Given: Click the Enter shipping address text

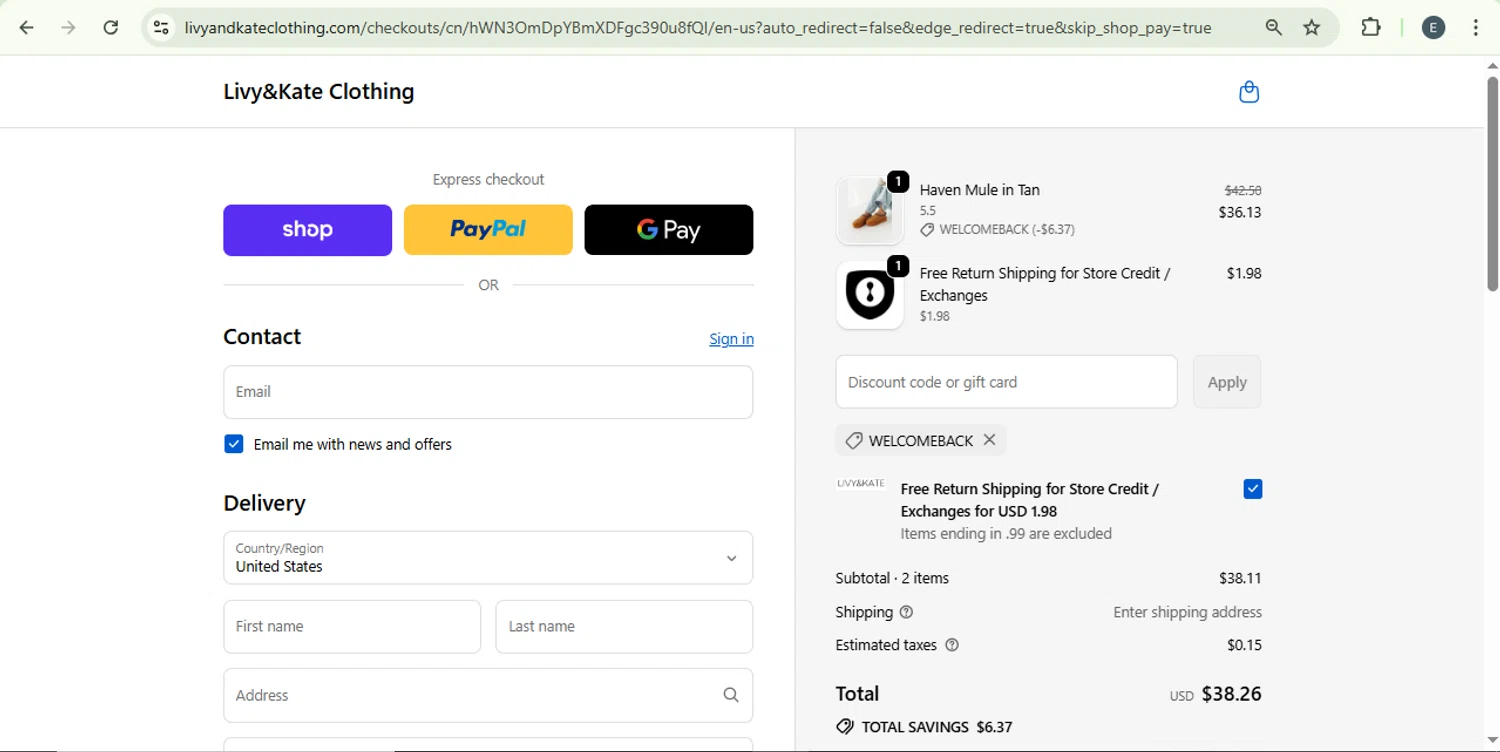Looking at the screenshot, I should [x=1188, y=612].
